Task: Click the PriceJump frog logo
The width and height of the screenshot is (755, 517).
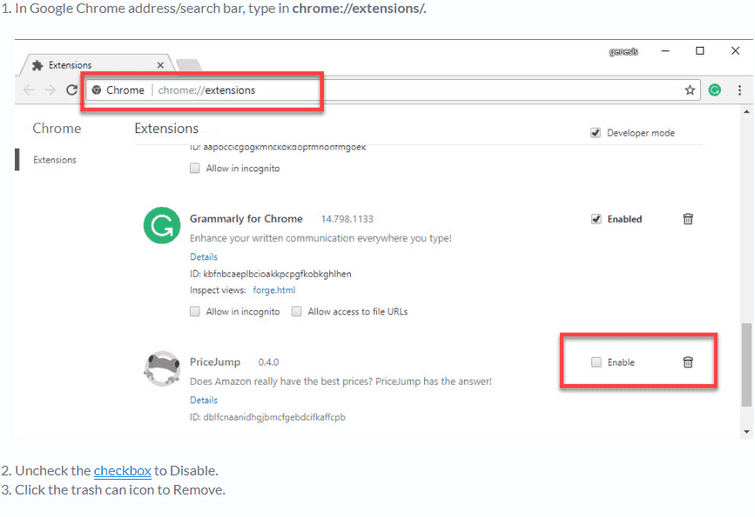Action: 162,369
